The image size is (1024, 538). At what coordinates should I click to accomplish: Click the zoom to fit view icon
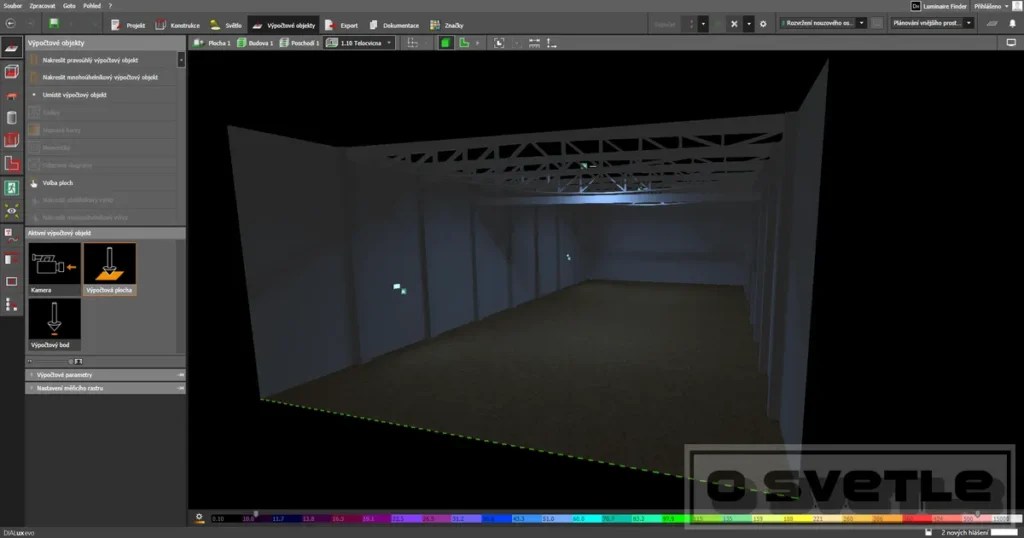pyautogui.click(x=499, y=43)
